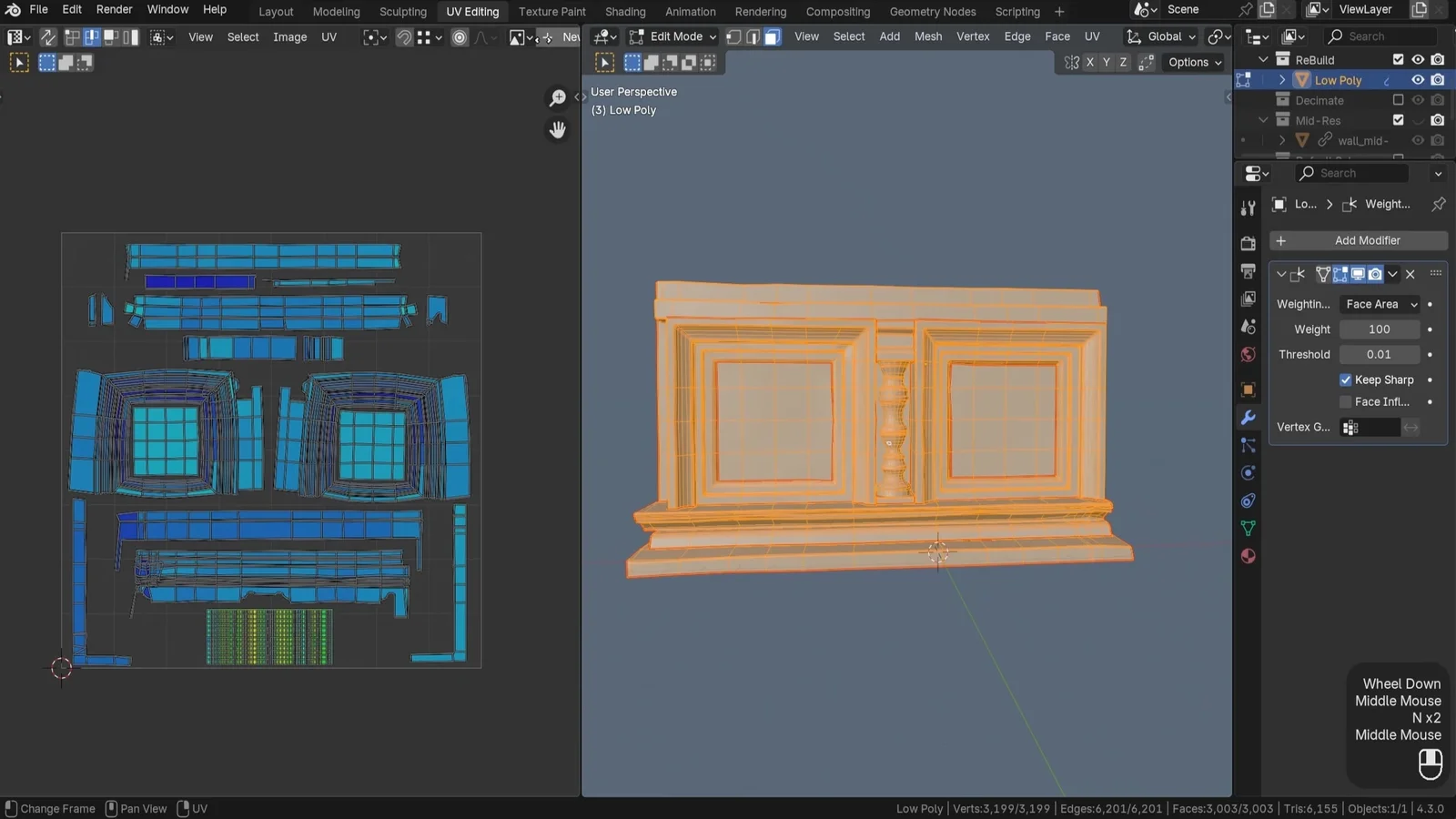Open the Modifier Properties wrench tab
Screen dimensions: 1456x819
1248,418
